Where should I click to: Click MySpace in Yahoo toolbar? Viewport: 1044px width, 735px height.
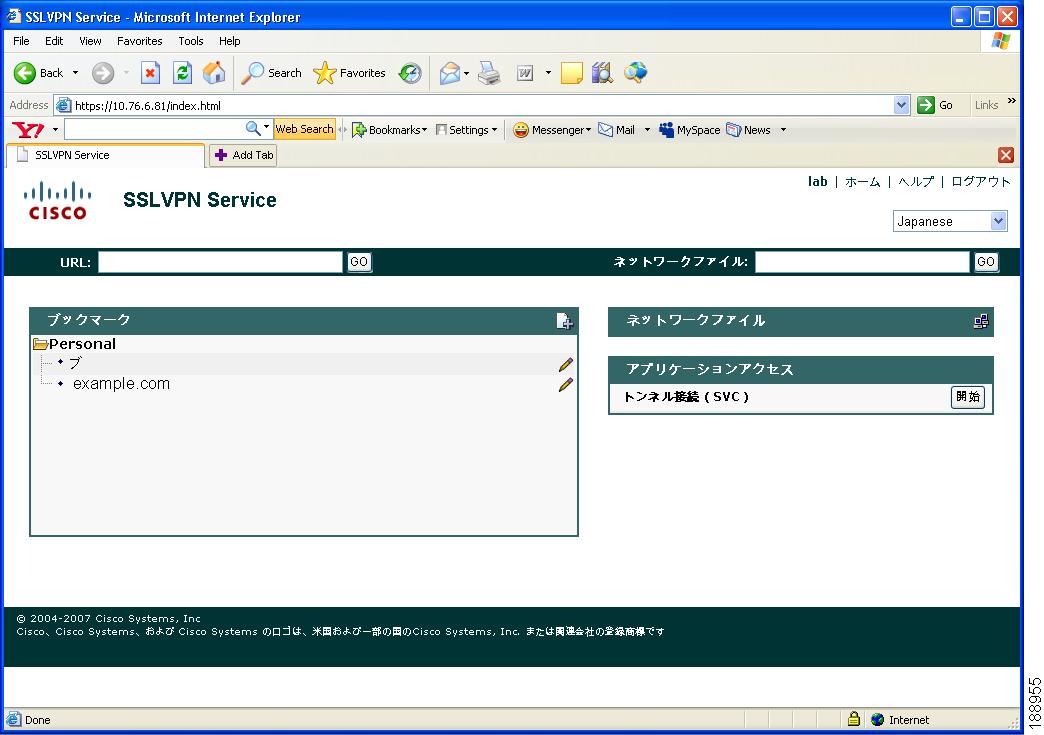[690, 130]
